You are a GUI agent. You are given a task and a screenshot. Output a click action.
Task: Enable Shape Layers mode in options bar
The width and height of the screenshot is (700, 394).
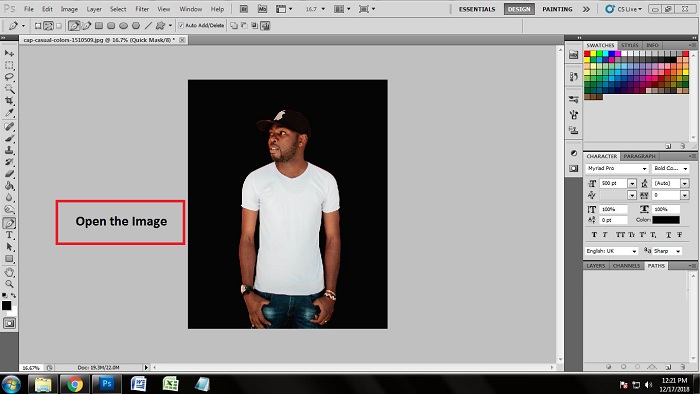[x=38, y=26]
